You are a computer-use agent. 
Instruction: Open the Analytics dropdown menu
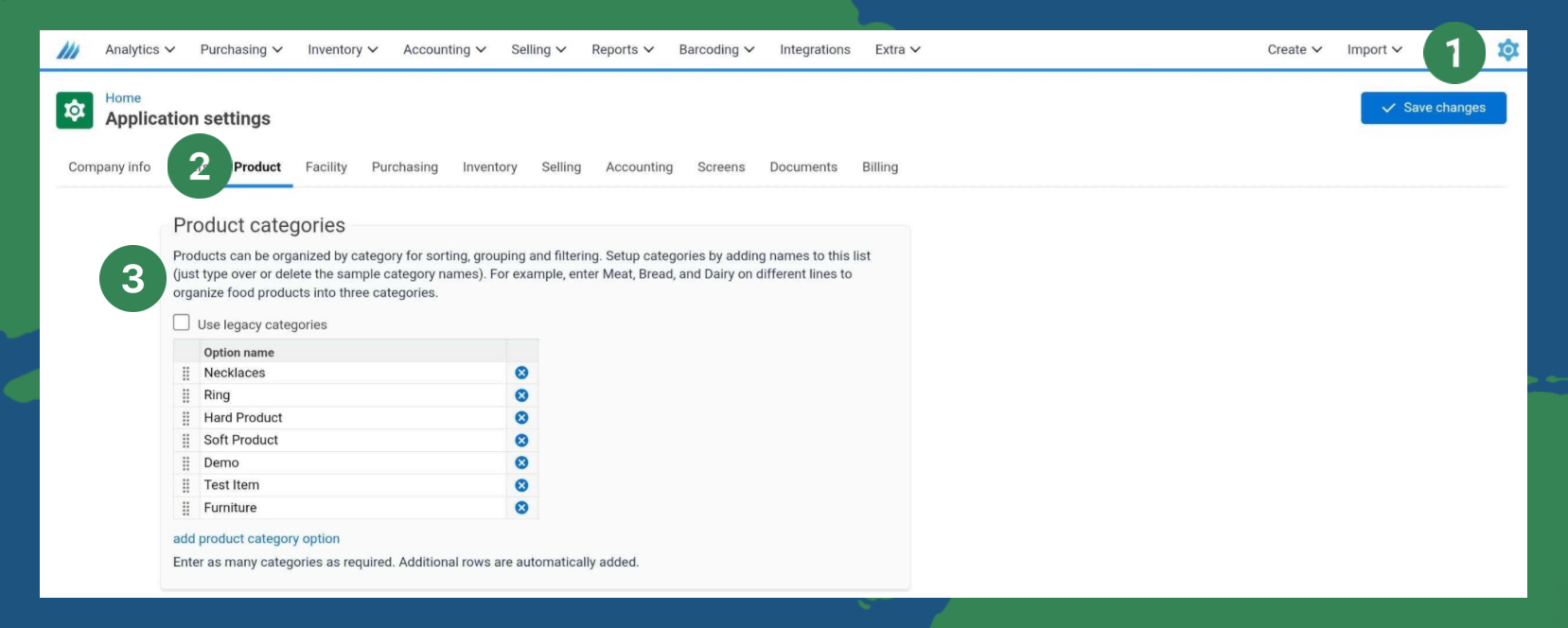140,49
